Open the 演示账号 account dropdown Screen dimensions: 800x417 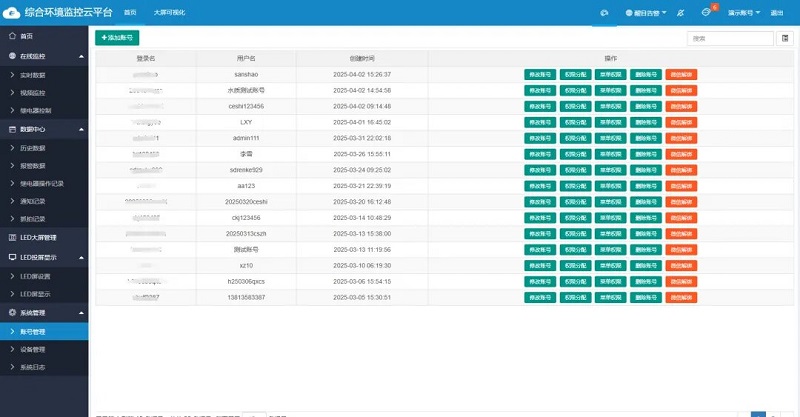[743, 12]
